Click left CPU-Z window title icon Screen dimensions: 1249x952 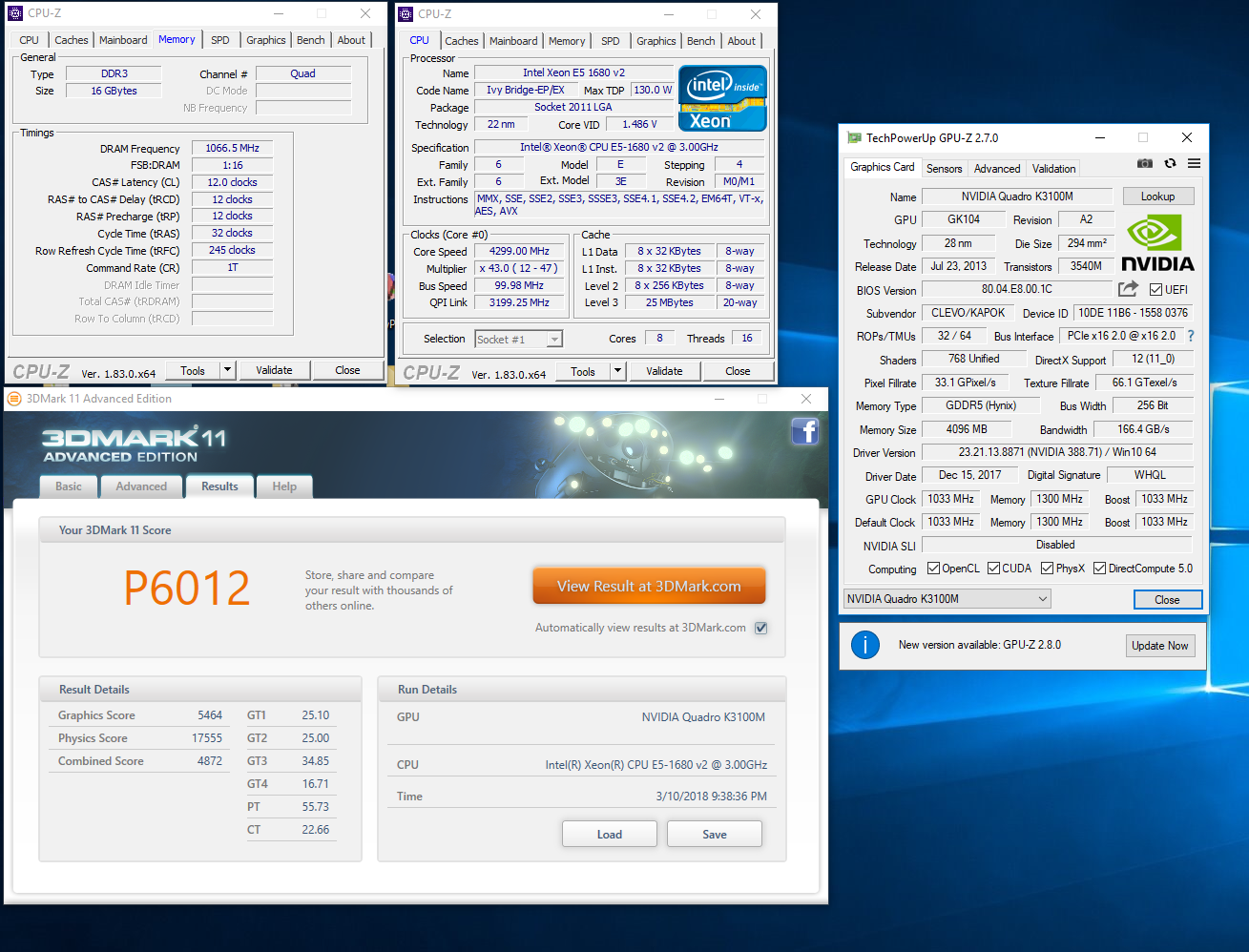[15, 13]
